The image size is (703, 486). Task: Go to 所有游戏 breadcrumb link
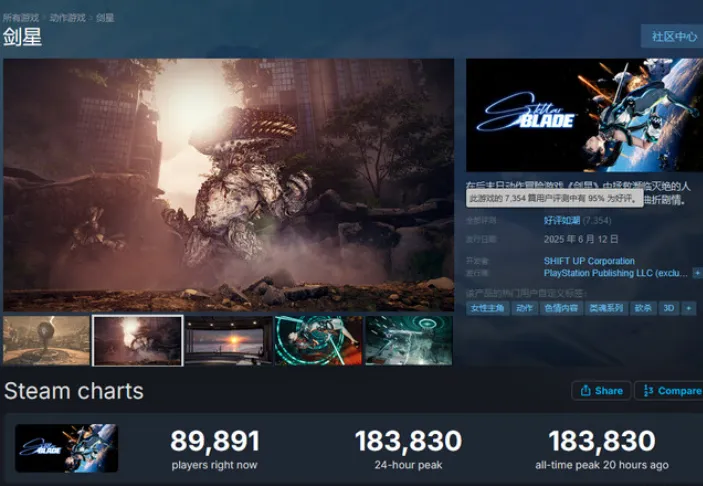point(21,18)
